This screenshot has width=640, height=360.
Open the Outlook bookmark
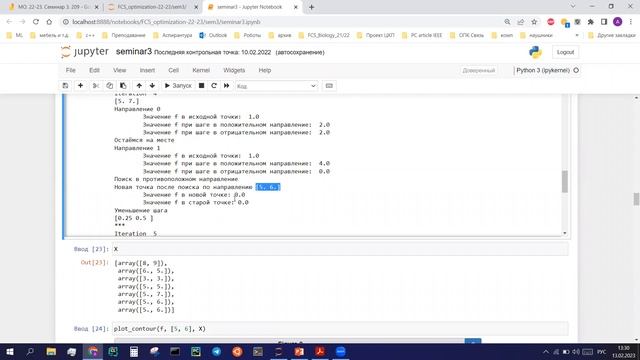click(213, 36)
